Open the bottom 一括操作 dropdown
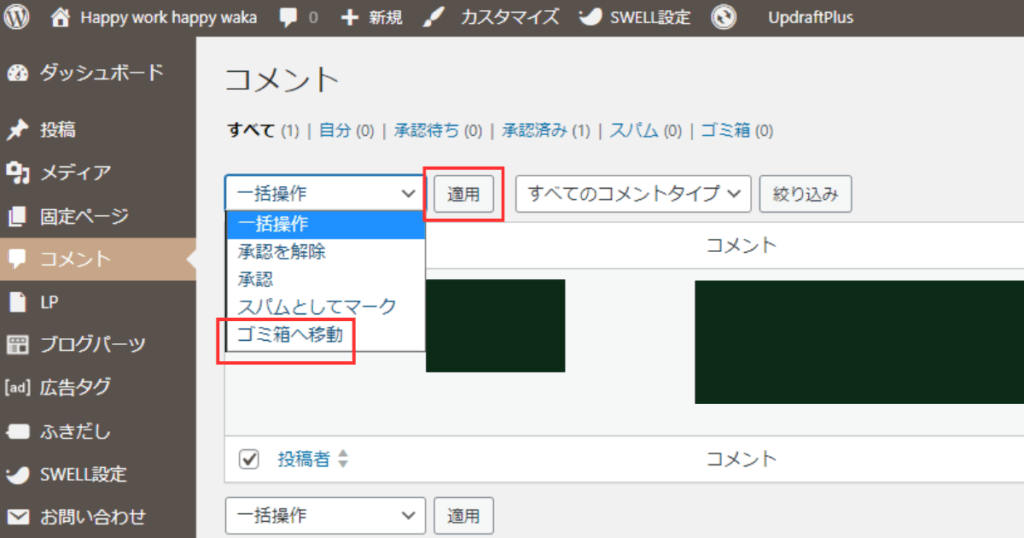 tap(325, 516)
